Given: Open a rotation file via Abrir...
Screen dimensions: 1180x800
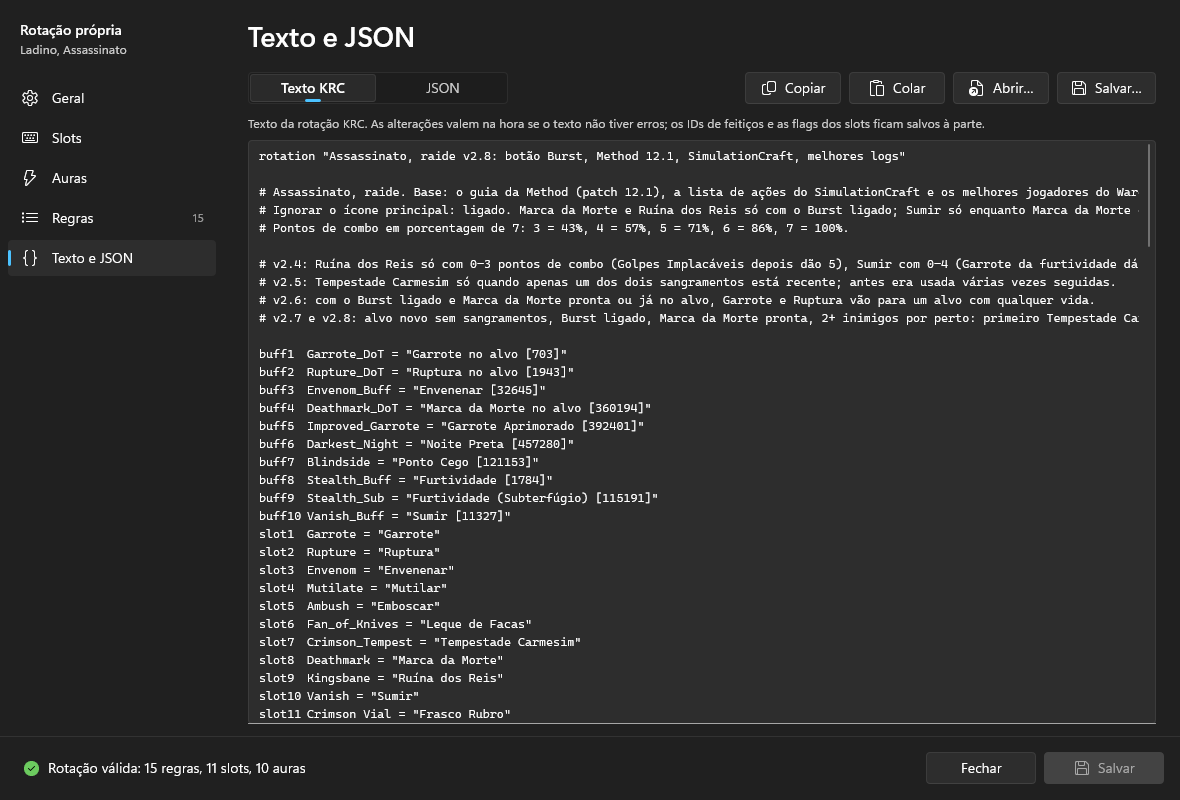Looking at the screenshot, I should pyautogui.click(x=1001, y=88).
